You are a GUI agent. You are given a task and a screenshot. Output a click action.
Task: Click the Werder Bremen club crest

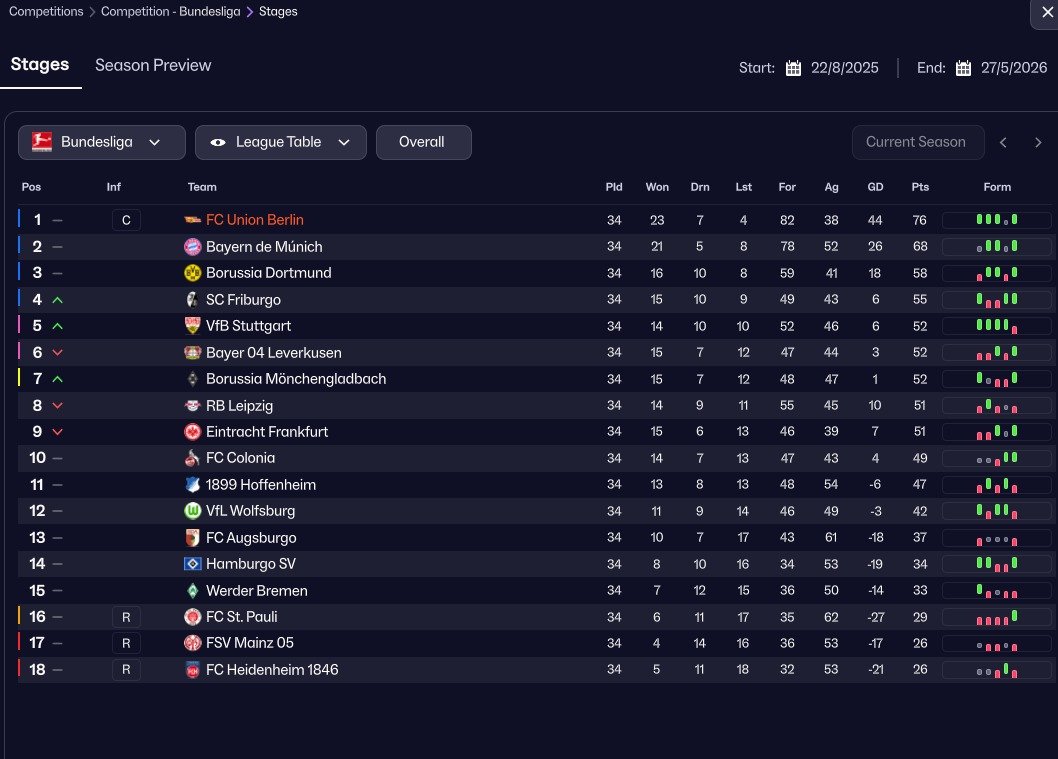(x=193, y=591)
